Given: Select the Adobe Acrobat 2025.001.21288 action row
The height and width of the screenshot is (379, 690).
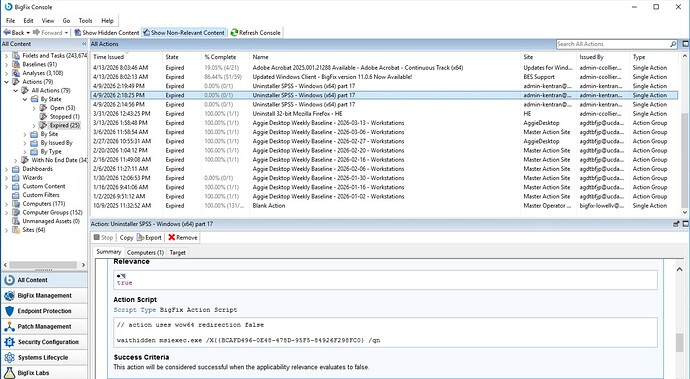Looking at the screenshot, I should (x=384, y=68).
